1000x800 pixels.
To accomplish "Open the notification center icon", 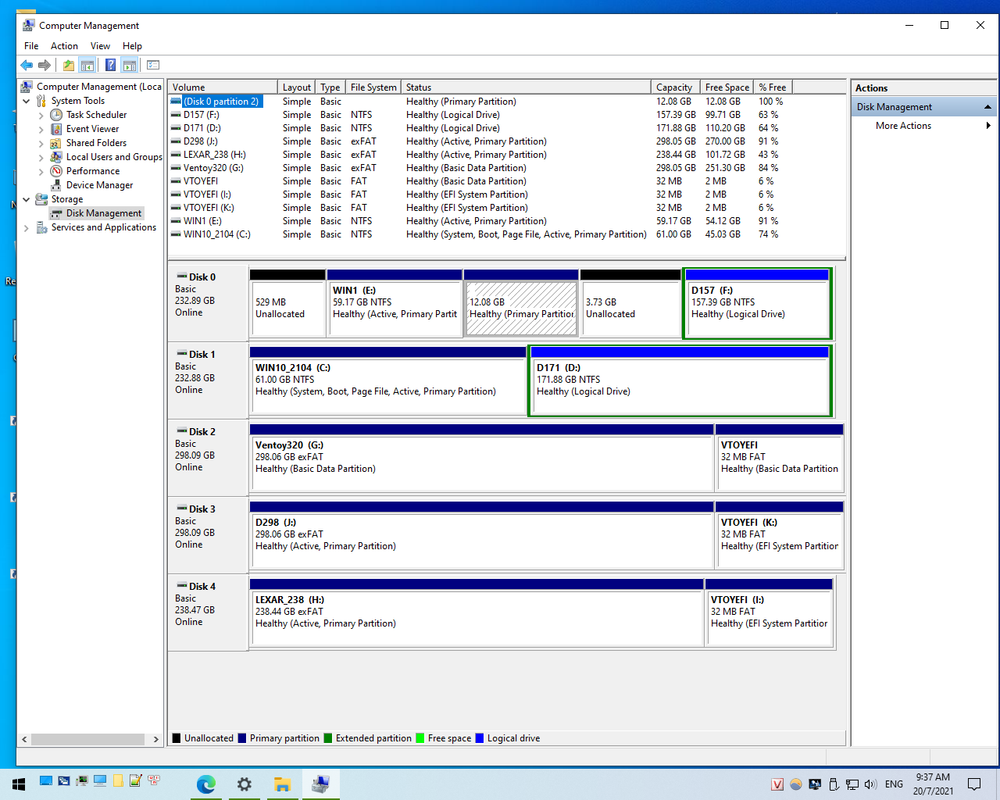I will click(974, 784).
